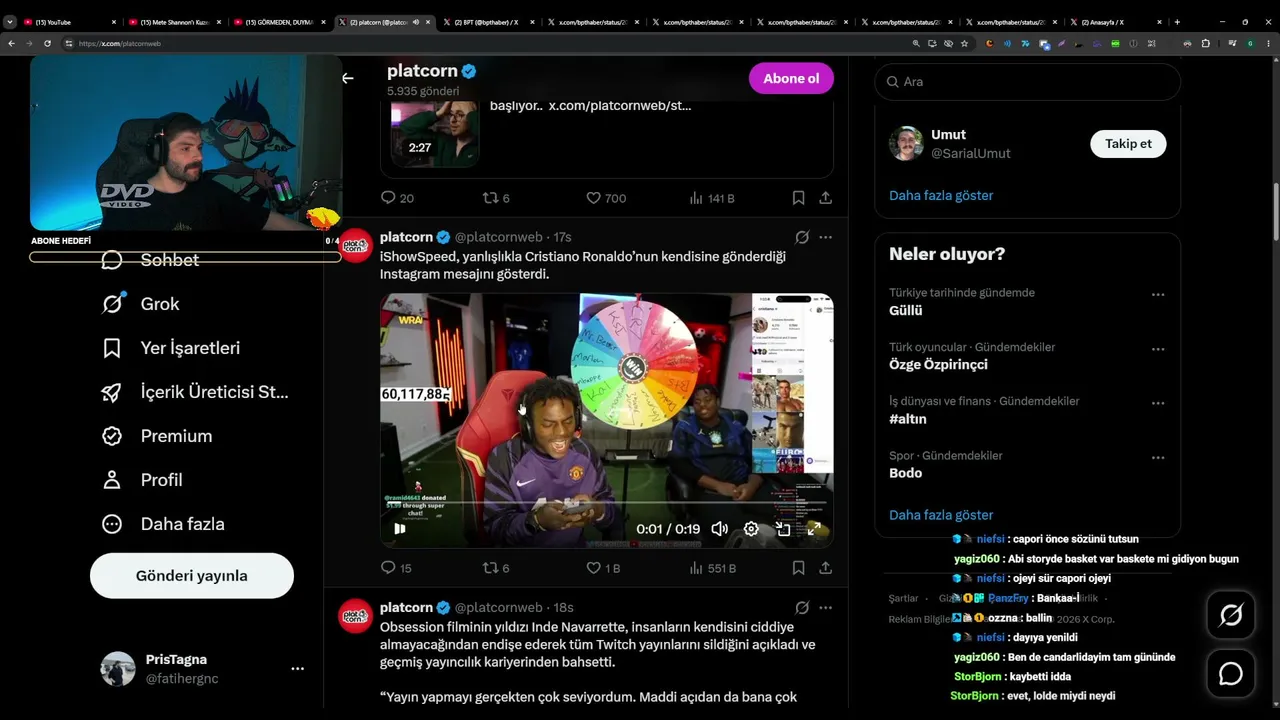Open the PrisTagna account switcher menu
This screenshot has width=1280, height=720.
point(297,668)
